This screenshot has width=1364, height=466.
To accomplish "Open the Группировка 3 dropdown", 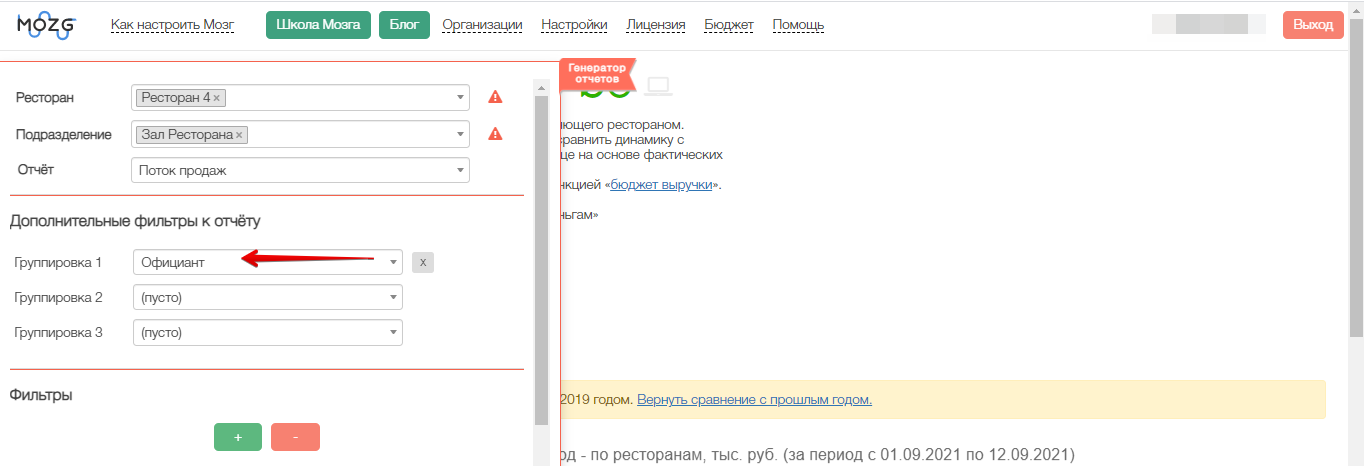I will (267, 333).
